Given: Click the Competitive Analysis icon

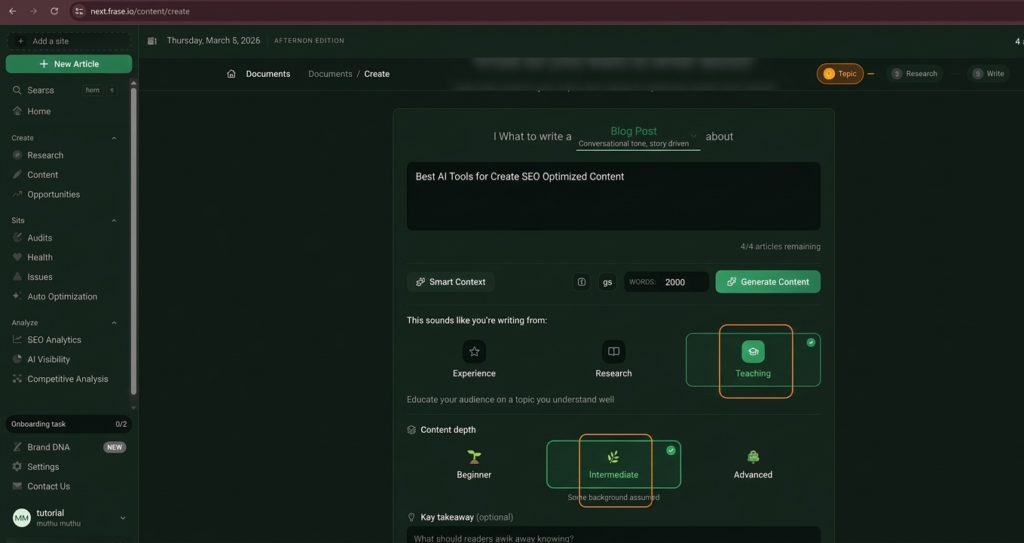Looking at the screenshot, I should (18, 379).
